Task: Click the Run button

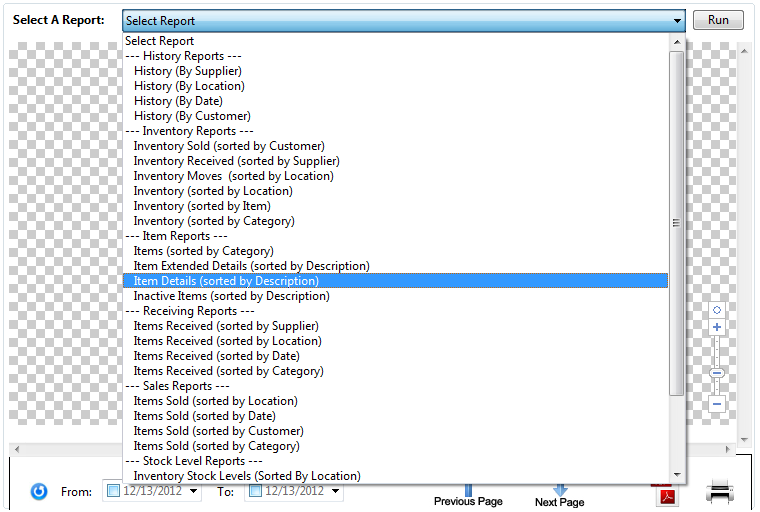Action: [x=718, y=20]
